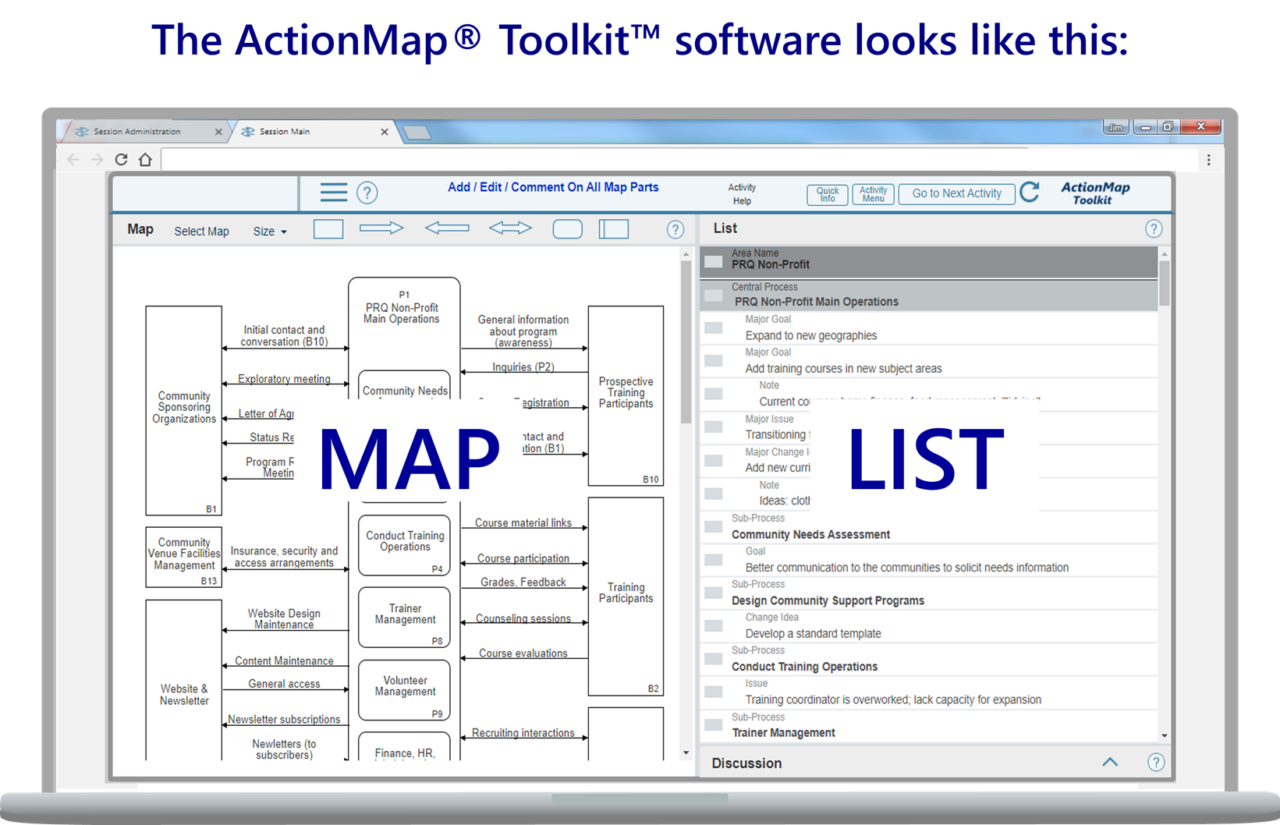Open the hamburger menu in the top toolbar
Image resolution: width=1280 pixels, height=825 pixels.
333,192
